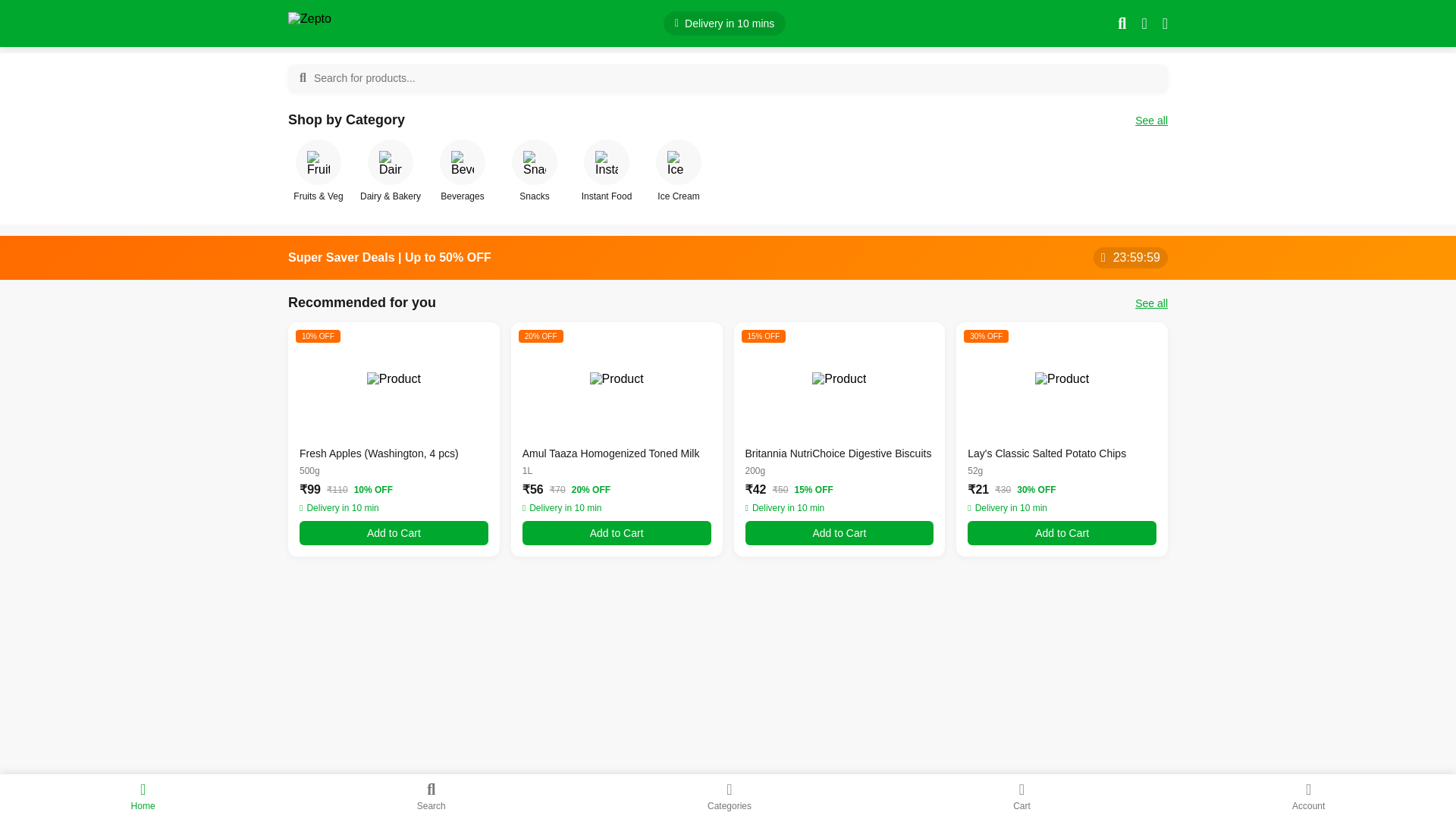Click the 15% OFF badge on biscuits card
The width and height of the screenshot is (1456, 819).
pos(763,336)
